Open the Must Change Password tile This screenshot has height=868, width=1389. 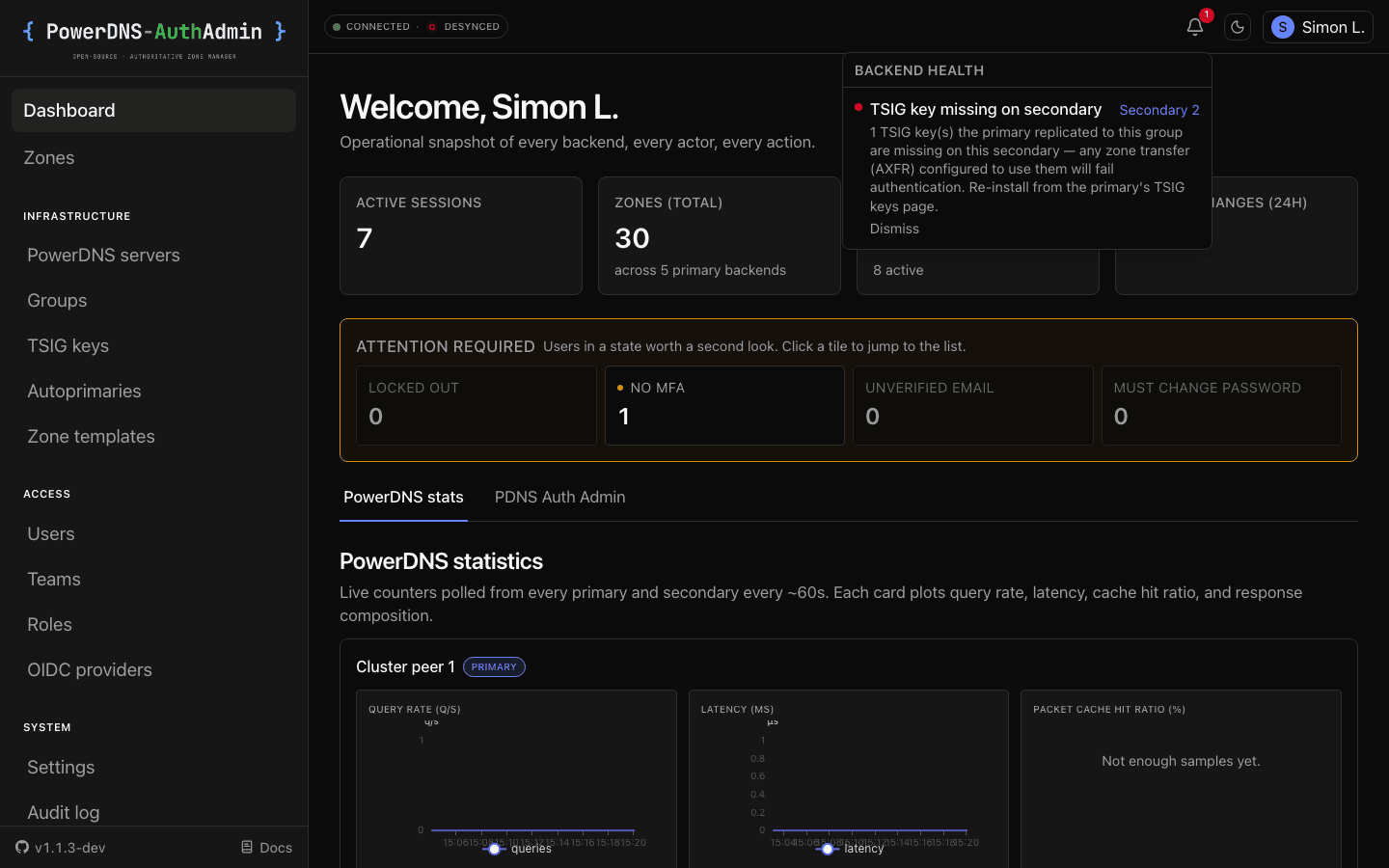coord(1221,405)
